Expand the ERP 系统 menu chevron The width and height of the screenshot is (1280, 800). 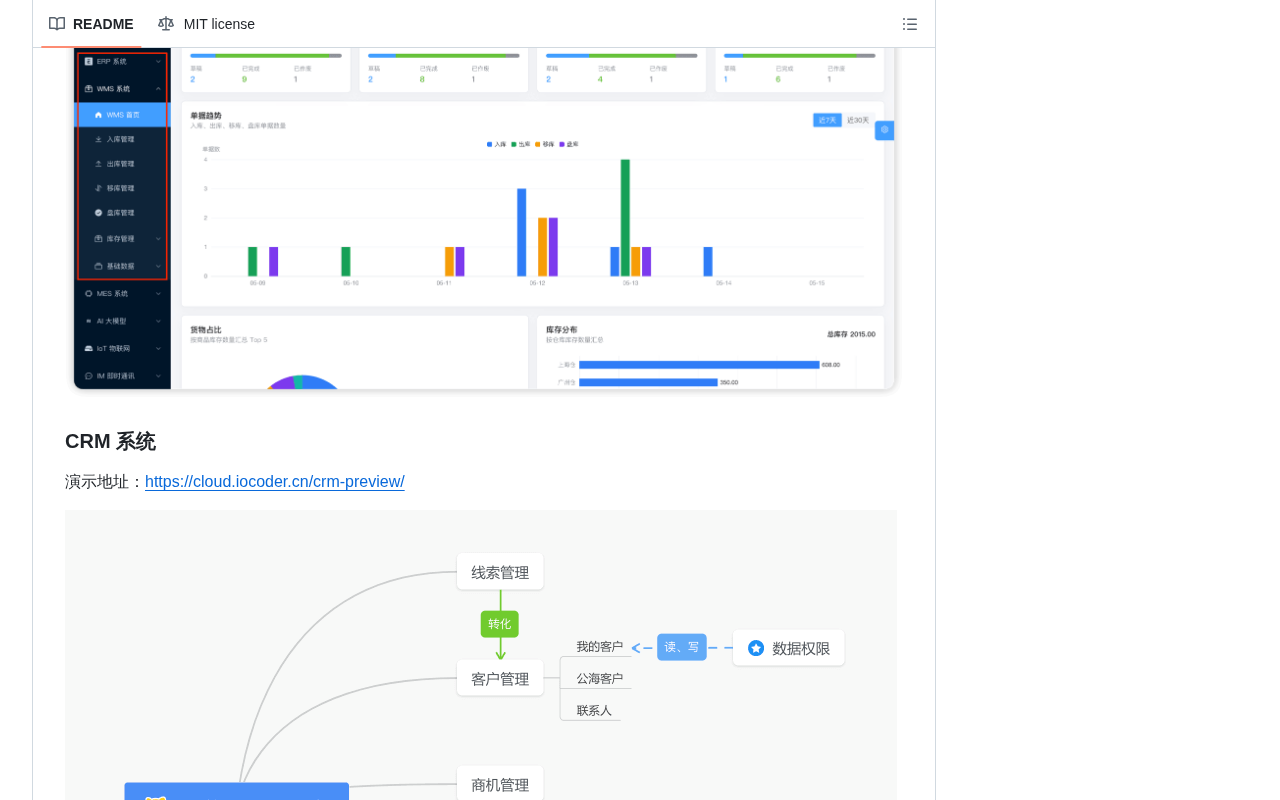pos(158,61)
